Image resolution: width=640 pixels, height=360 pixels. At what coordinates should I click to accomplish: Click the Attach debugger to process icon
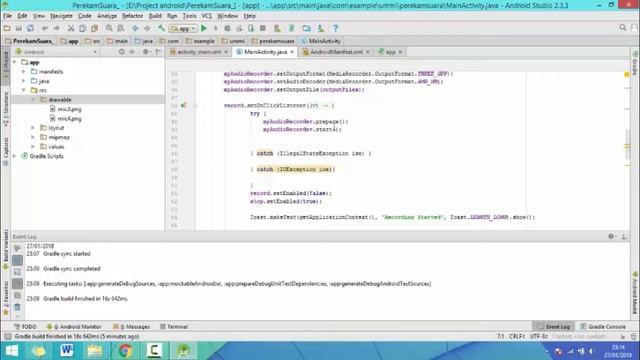(x=251, y=28)
